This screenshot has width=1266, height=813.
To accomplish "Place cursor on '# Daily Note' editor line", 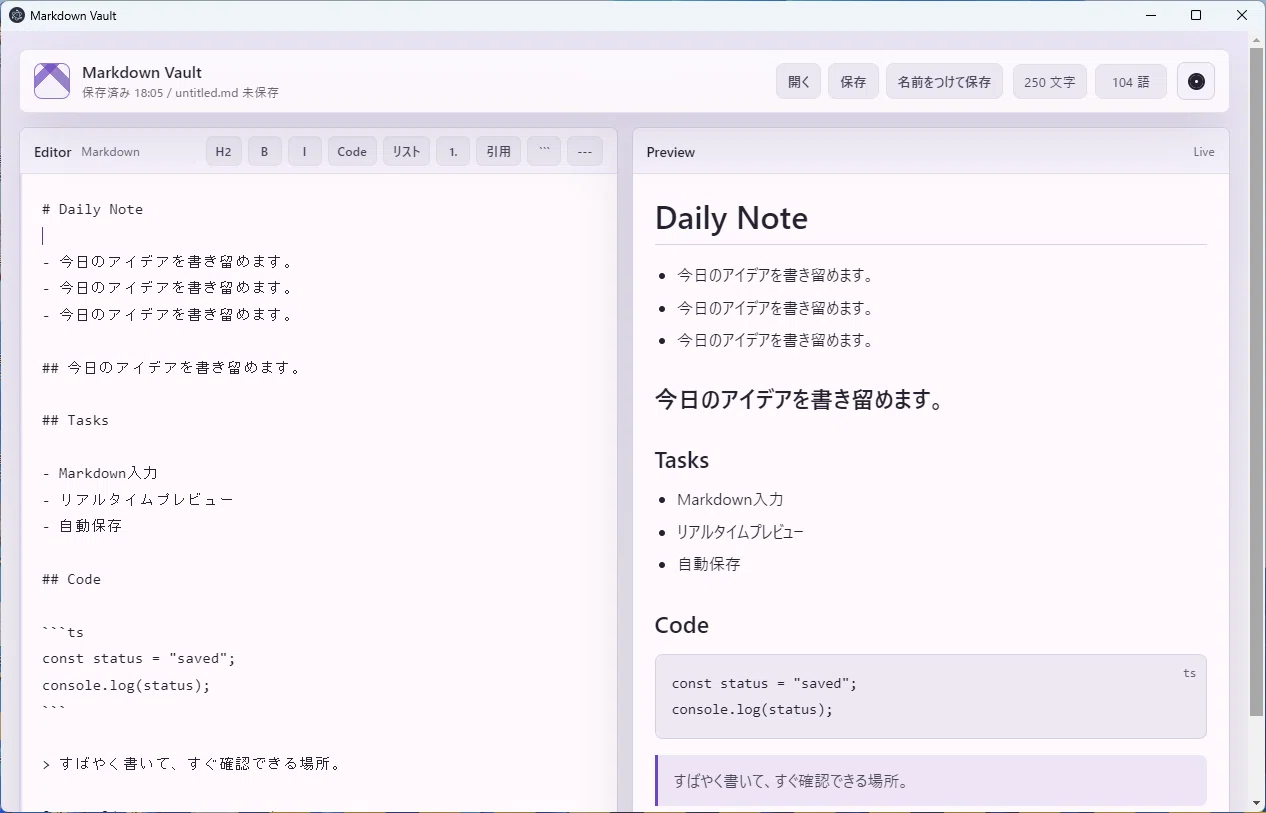I will [93, 209].
